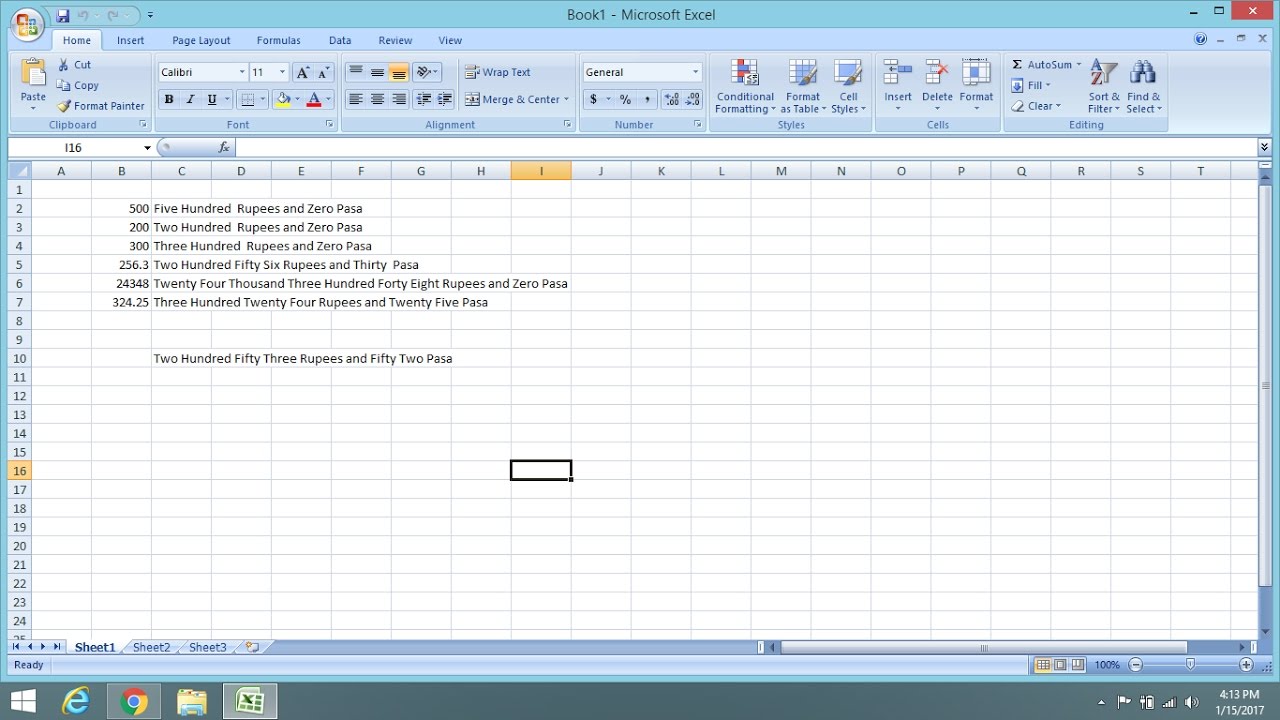Cut the selection with scissors icon
The height and width of the screenshot is (720, 1280).
74,65
